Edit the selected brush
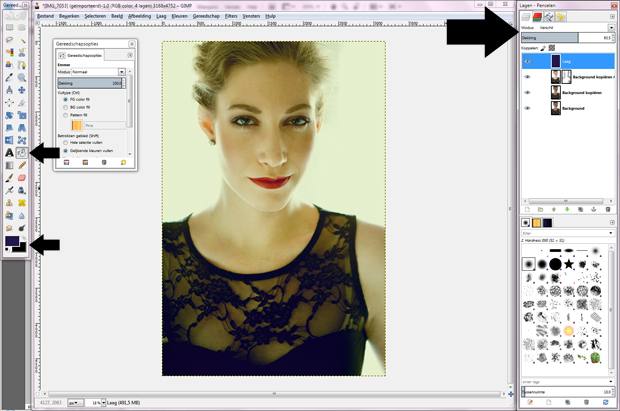 [x=530, y=402]
